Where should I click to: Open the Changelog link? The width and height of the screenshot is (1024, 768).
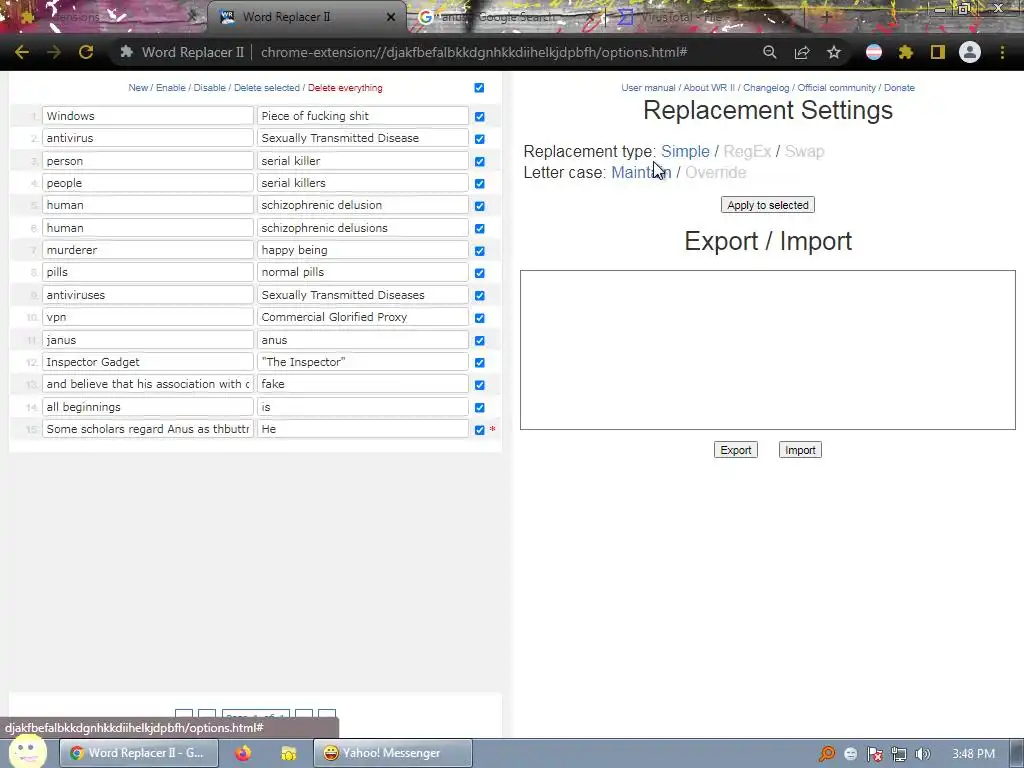(766, 88)
